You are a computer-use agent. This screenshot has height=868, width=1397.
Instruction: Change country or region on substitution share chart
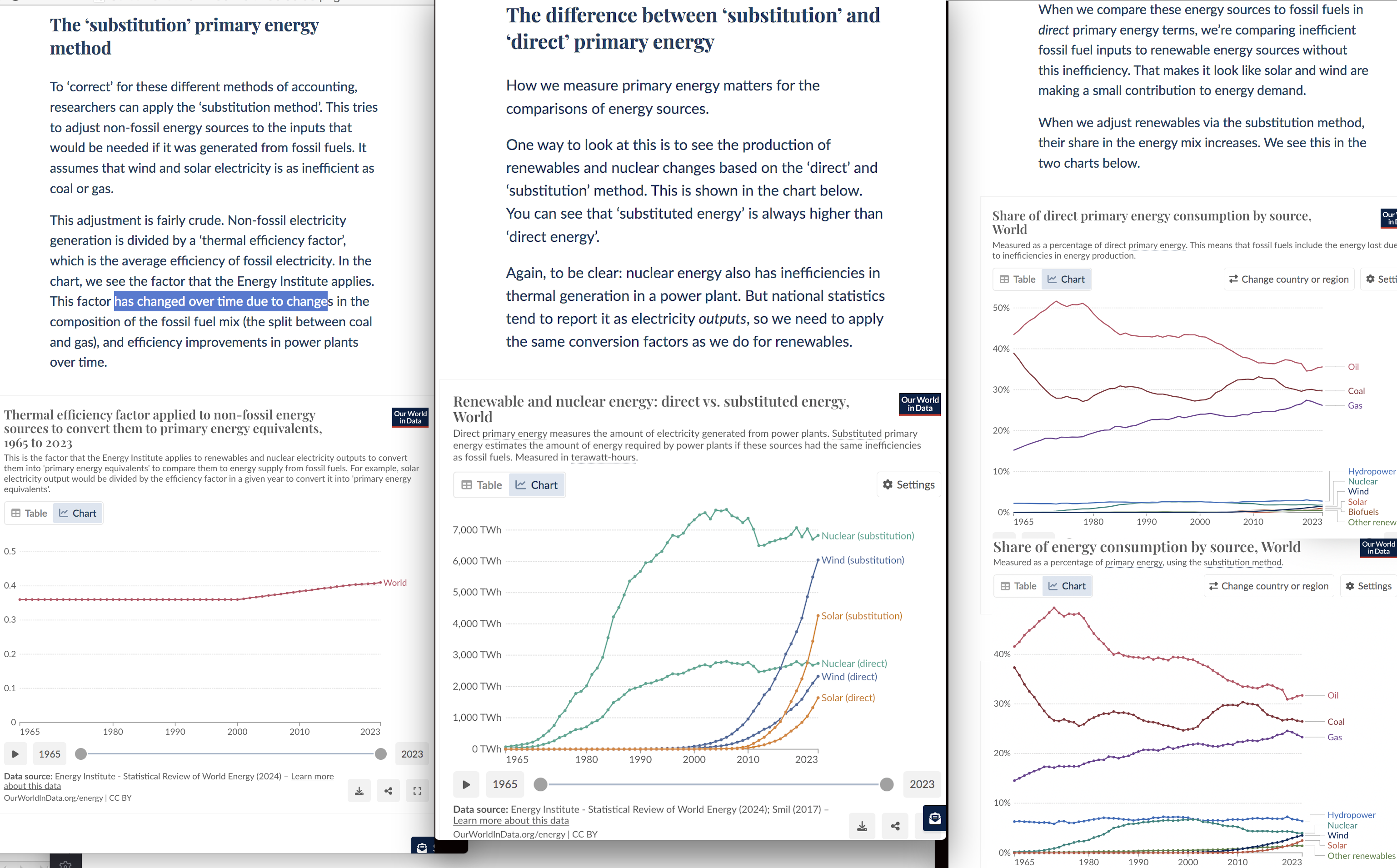[1268, 585]
